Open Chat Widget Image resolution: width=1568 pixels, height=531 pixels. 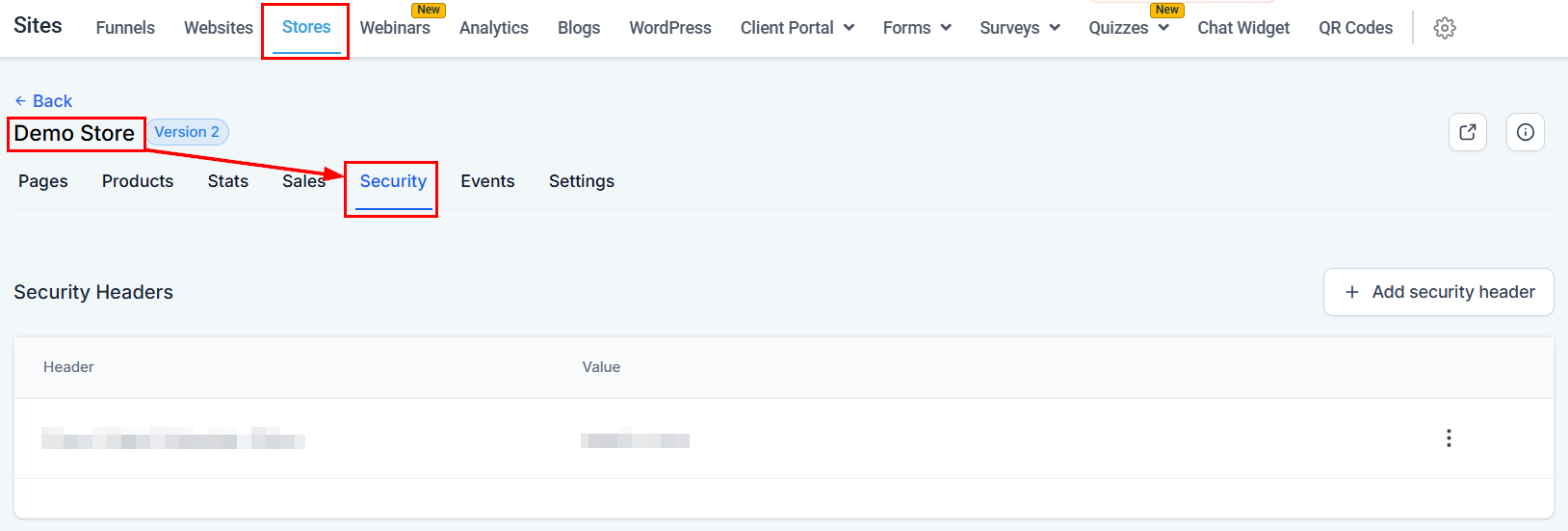(1243, 28)
